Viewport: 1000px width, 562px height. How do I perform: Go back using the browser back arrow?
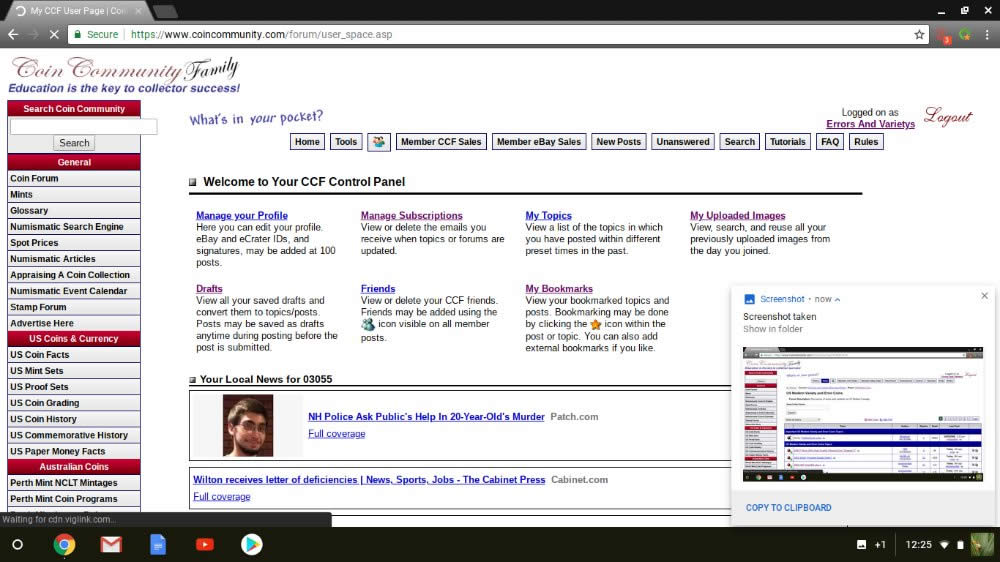pyautogui.click(x=13, y=34)
